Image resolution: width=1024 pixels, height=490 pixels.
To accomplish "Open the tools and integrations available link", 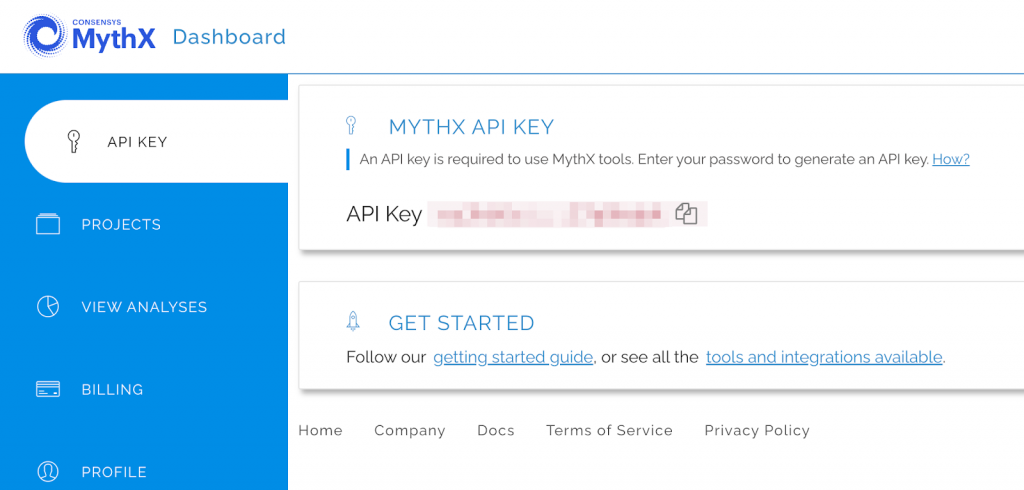I will [824, 357].
